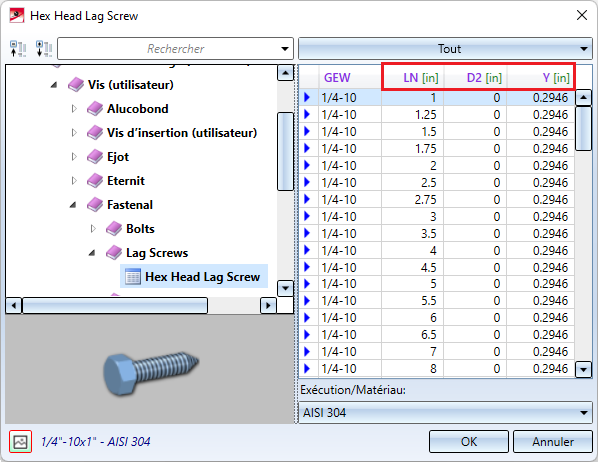Select the Fastenal tree label
598x462 pixels.
(x=130, y=205)
